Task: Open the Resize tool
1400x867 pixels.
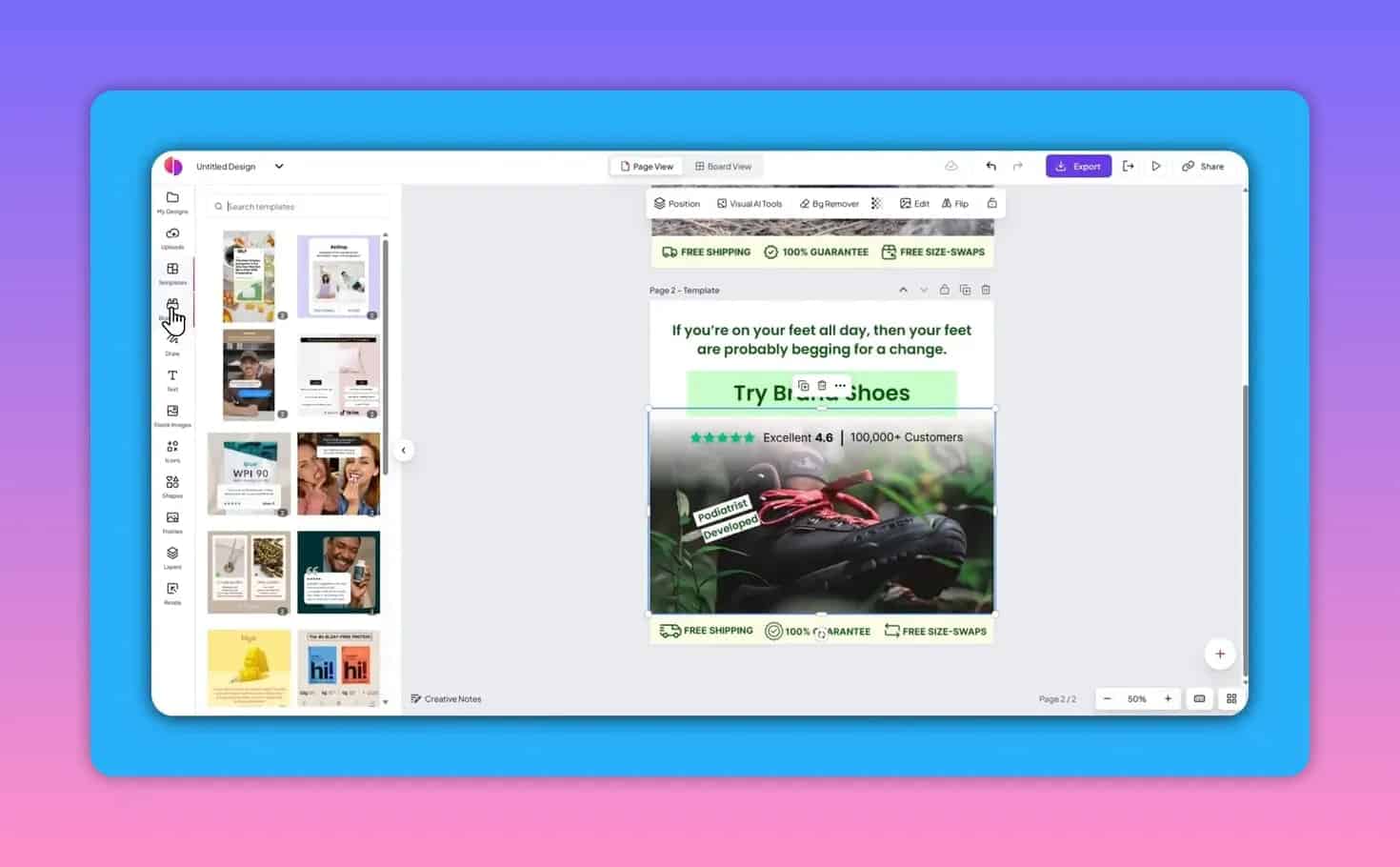Action: 172,594
